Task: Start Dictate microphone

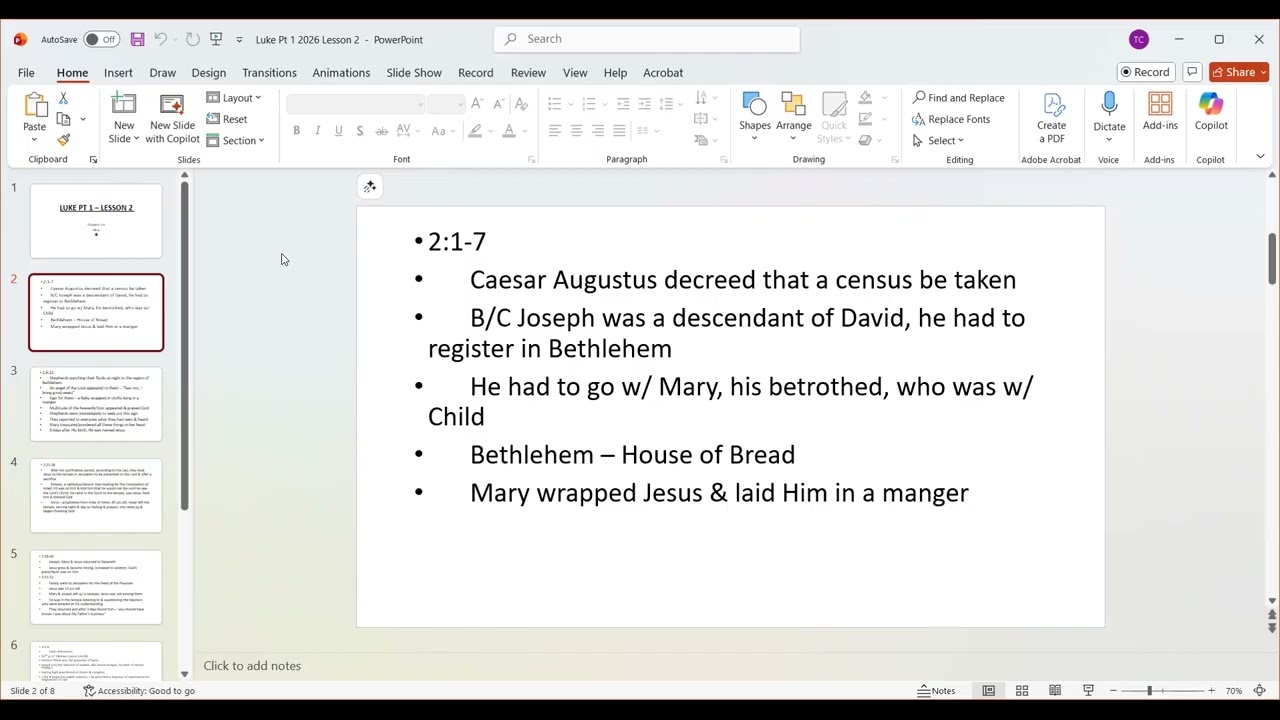Action: click(1109, 104)
